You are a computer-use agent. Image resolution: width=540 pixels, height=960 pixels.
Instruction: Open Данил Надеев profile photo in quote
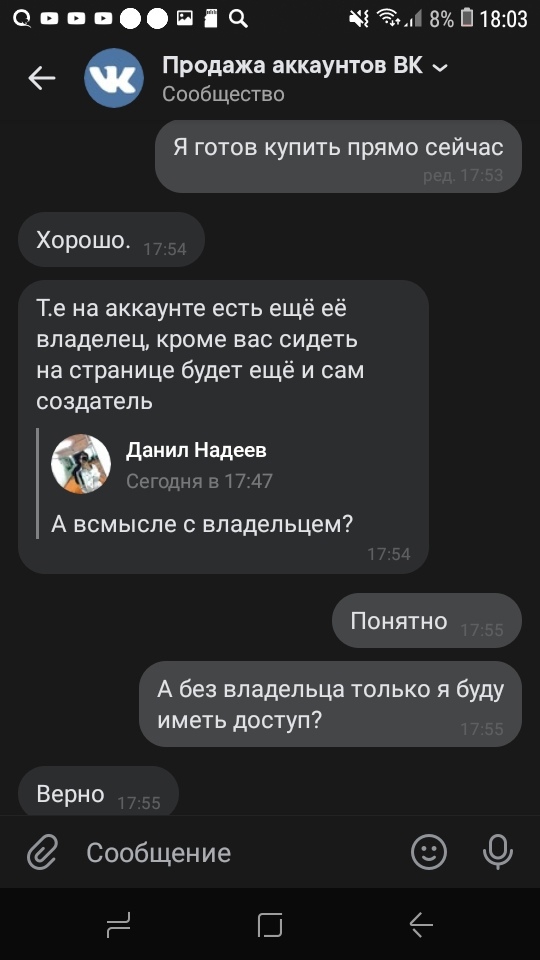click(81, 464)
